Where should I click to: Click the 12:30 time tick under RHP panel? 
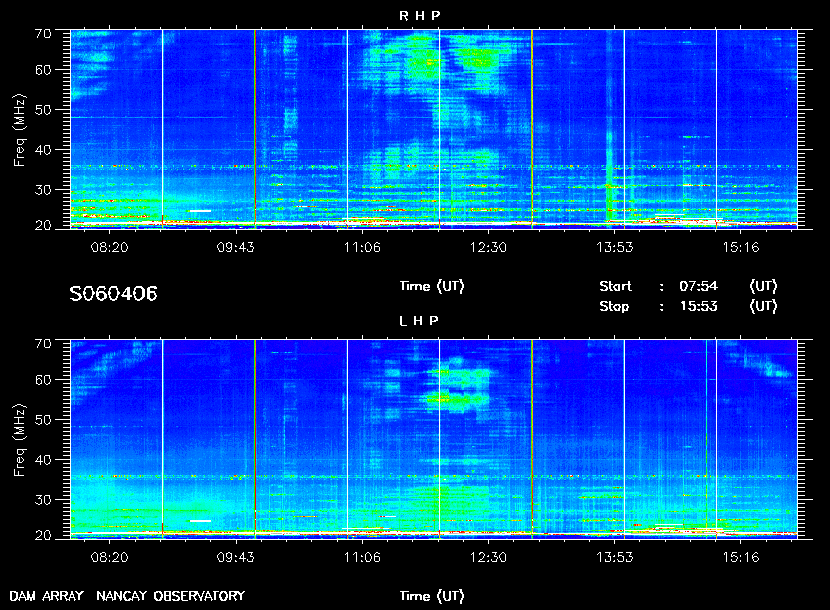click(488, 247)
